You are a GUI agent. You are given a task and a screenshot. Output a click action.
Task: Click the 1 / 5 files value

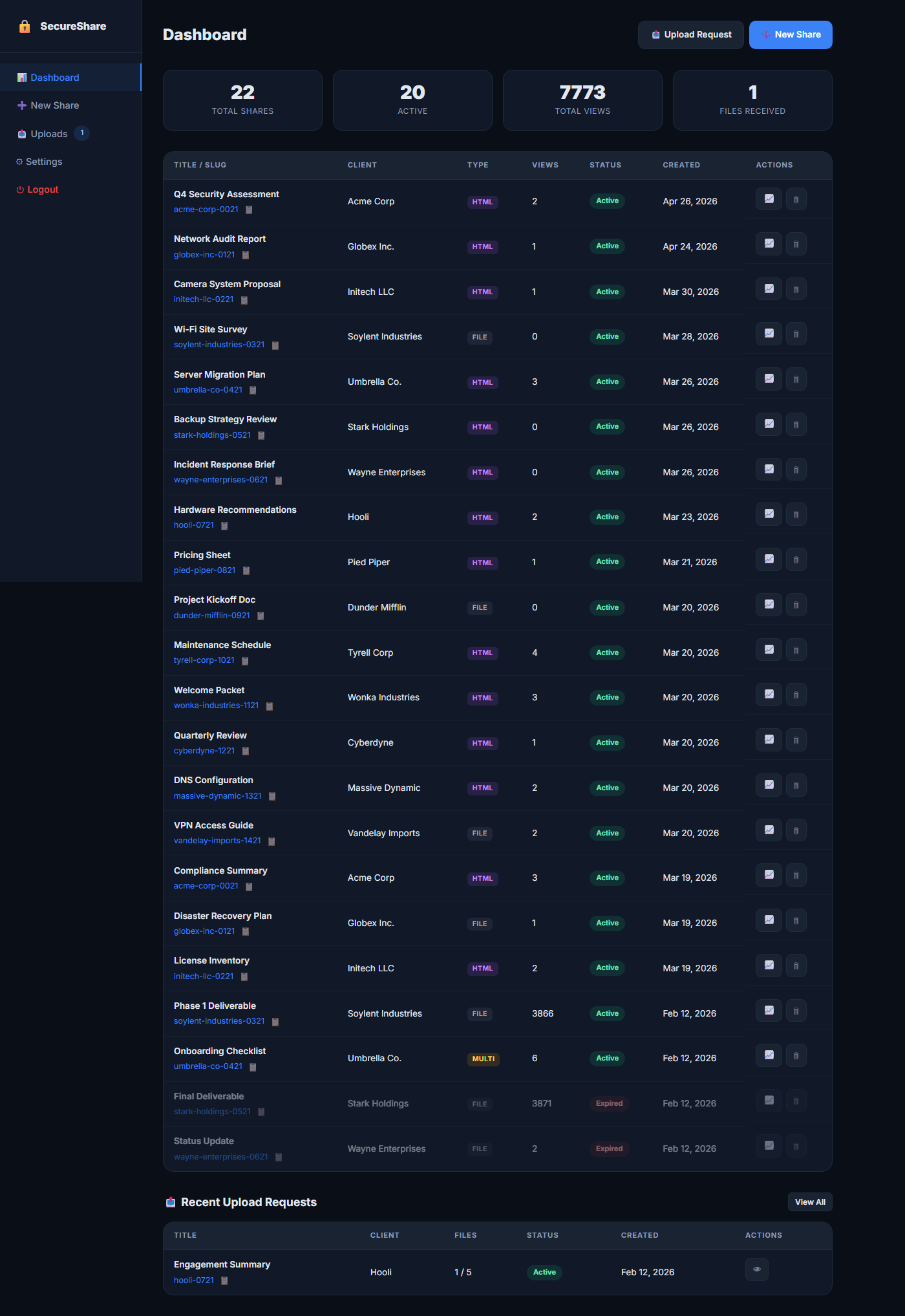click(x=463, y=1272)
